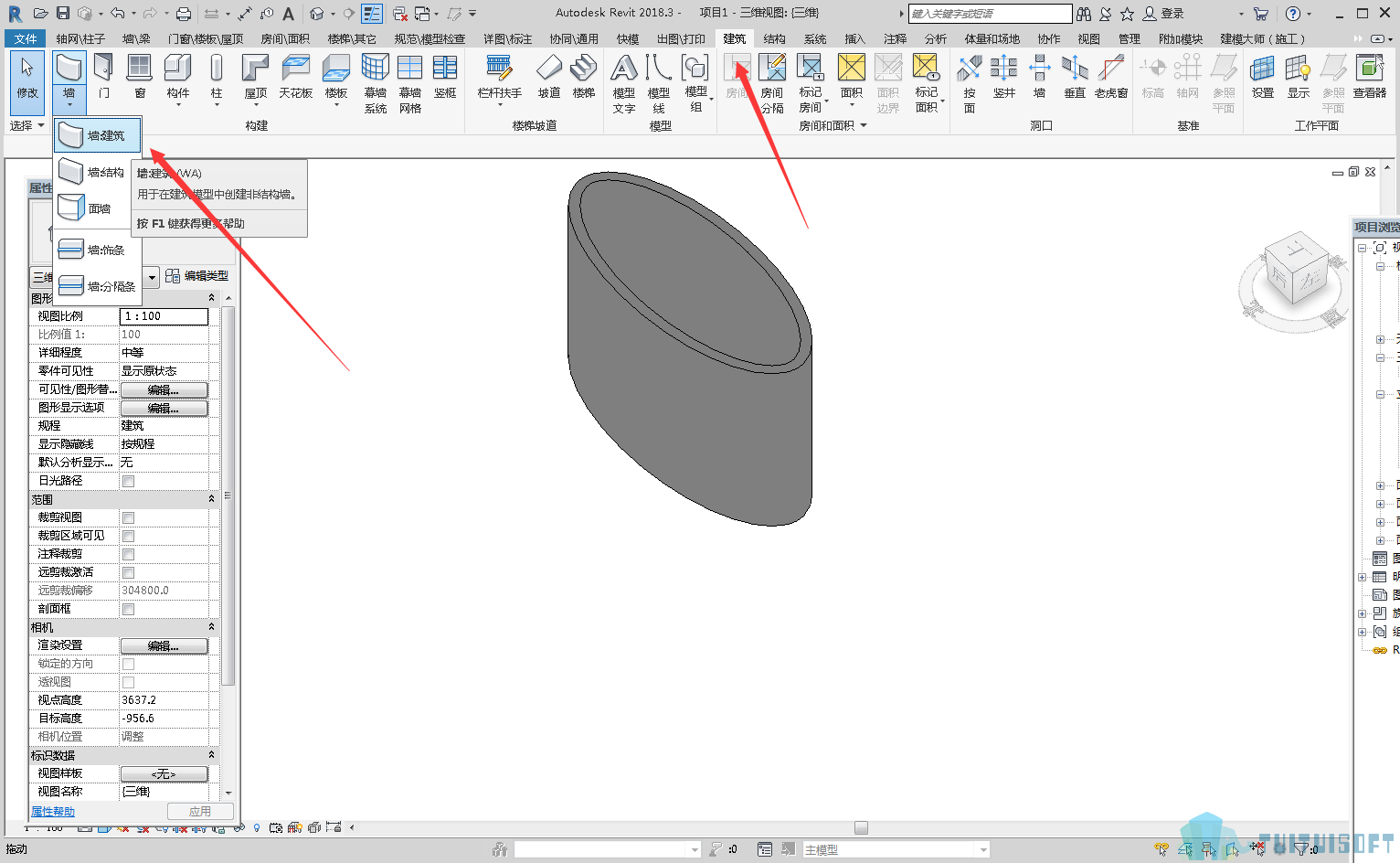Viewport: 1400px width, 863px height.
Task: Click 编辑 button for 图形显示选项
Action: tap(164, 408)
